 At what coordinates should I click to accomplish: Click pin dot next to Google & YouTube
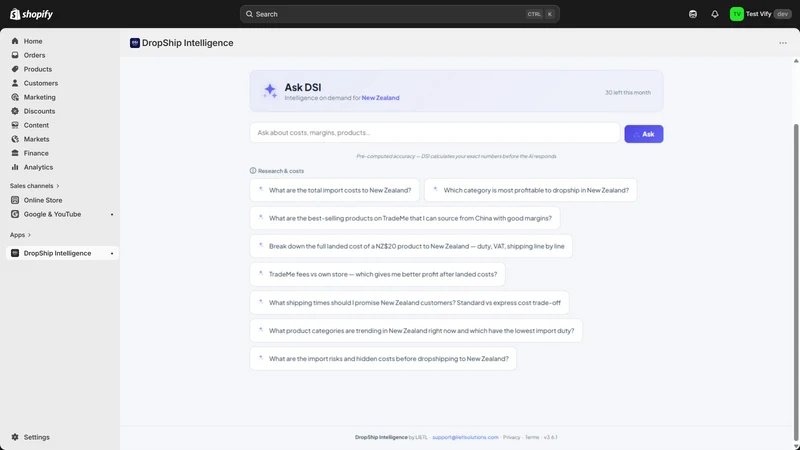[x=112, y=214]
